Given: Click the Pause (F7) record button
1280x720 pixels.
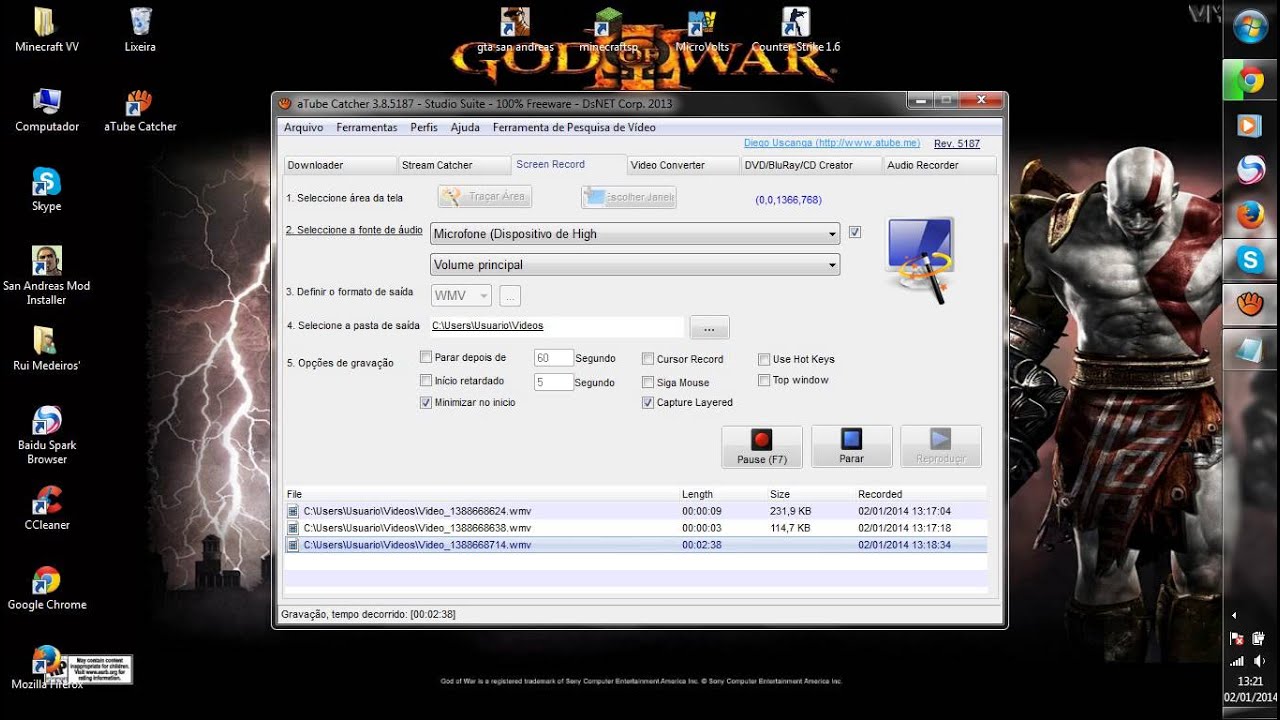Looking at the screenshot, I should [762, 446].
